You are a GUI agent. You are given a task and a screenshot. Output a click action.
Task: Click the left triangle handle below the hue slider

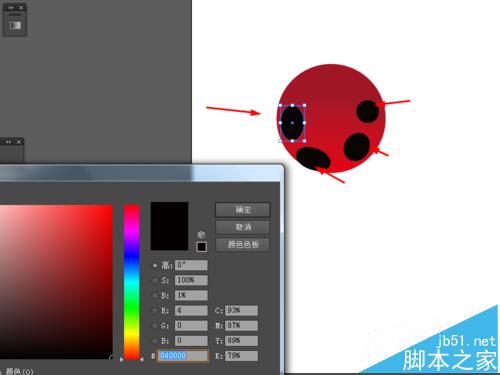click(121, 359)
